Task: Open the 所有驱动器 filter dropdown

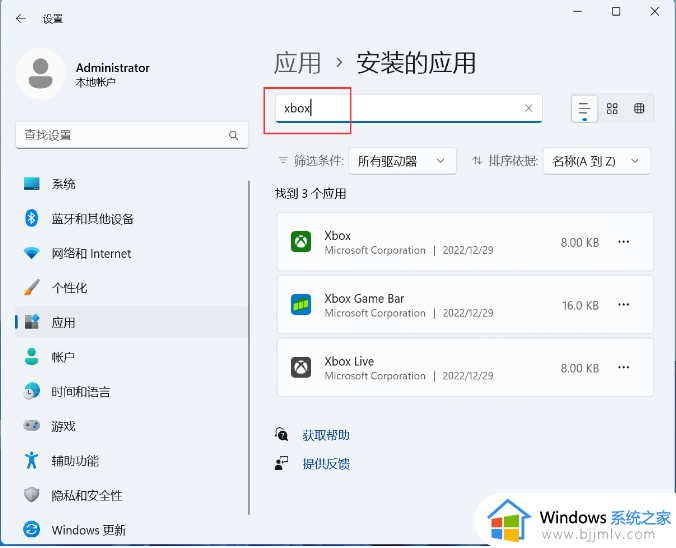Action: click(x=402, y=161)
